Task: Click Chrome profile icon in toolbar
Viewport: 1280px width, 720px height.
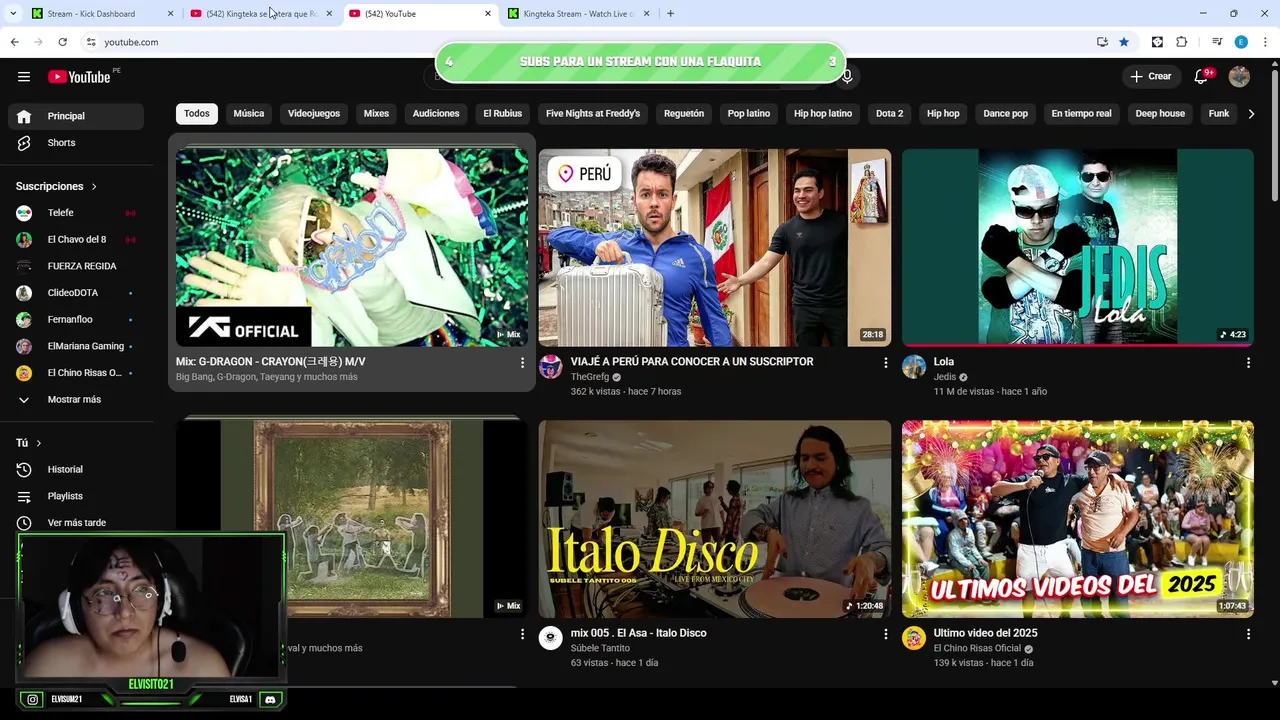Action: coord(1241,42)
